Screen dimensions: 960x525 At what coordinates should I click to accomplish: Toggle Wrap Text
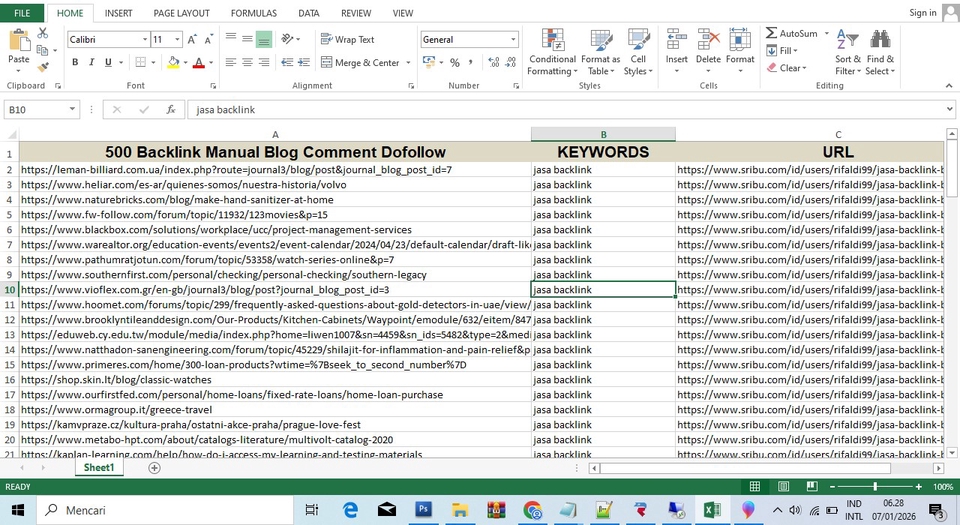coord(348,39)
